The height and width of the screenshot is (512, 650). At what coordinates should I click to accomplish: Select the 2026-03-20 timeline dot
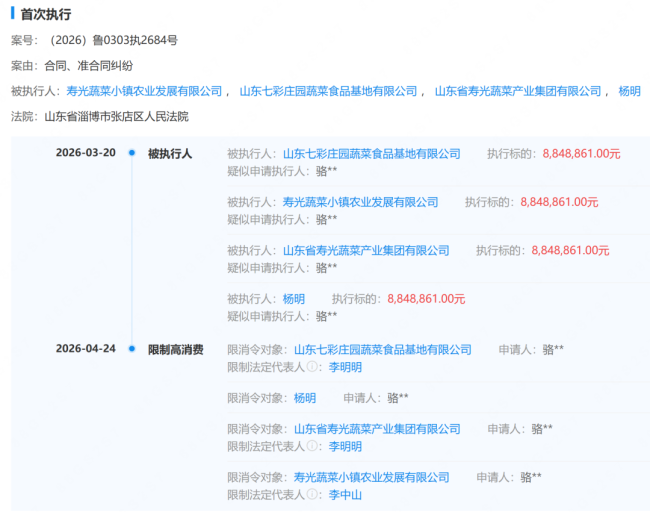coord(132,153)
